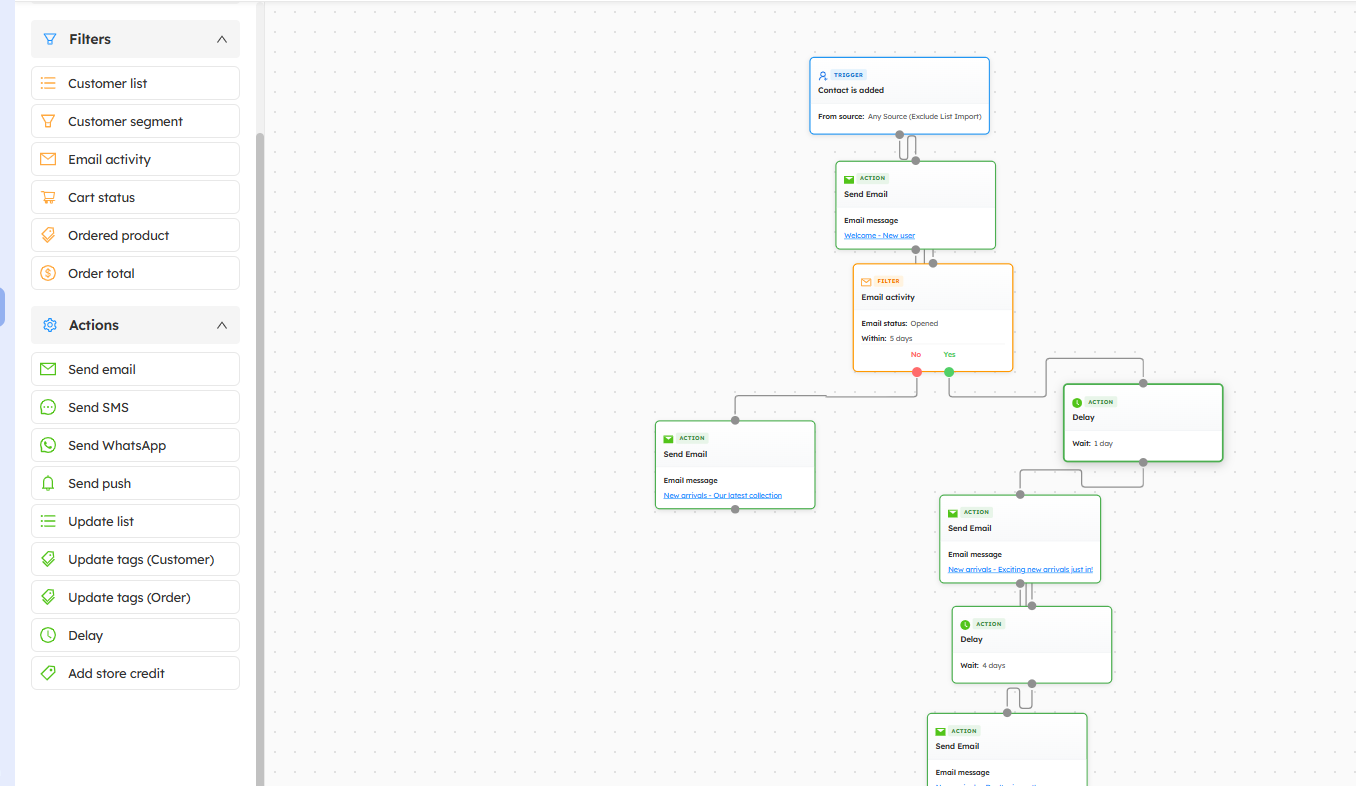
Task: Select the Customer list filter item
Action: pos(135,83)
